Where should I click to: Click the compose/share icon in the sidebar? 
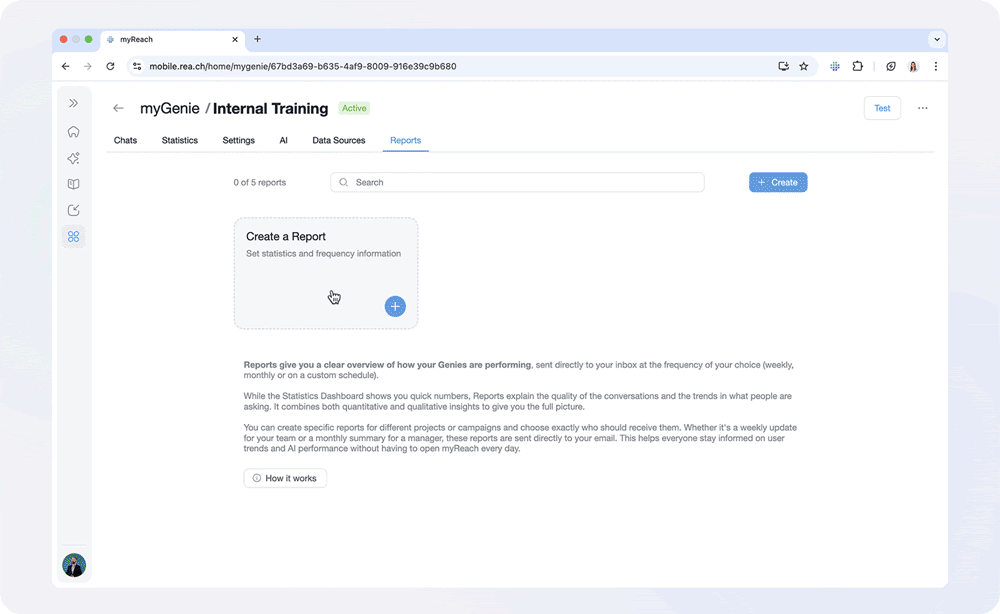[x=73, y=210]
